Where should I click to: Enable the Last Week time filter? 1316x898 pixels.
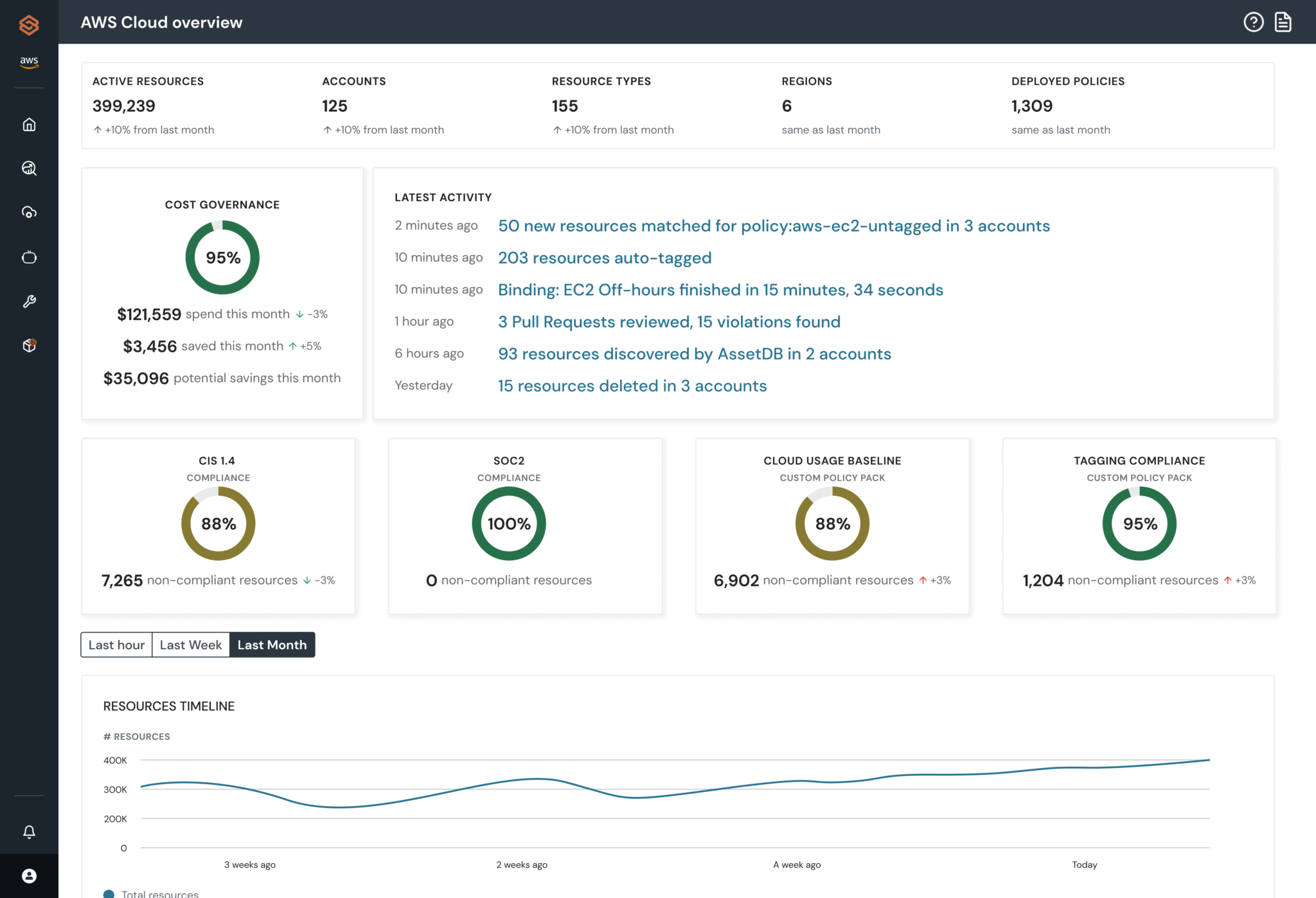(x=190, y=645)
